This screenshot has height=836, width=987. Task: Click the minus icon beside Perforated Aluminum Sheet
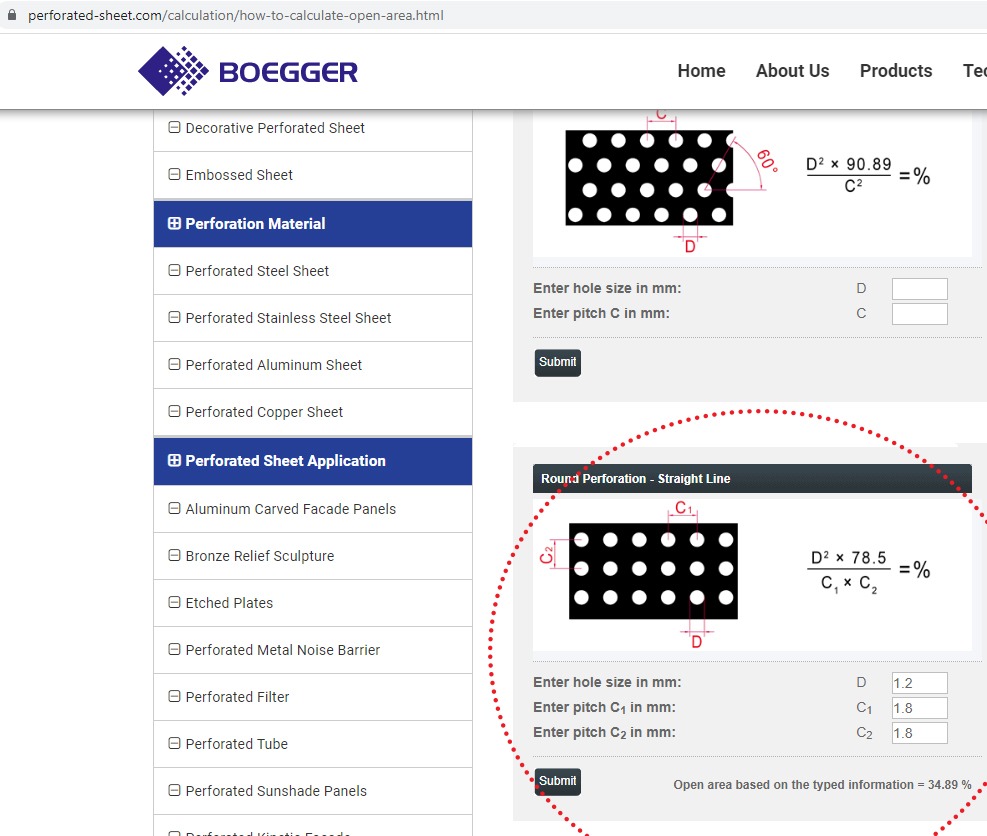pos(174,364)
